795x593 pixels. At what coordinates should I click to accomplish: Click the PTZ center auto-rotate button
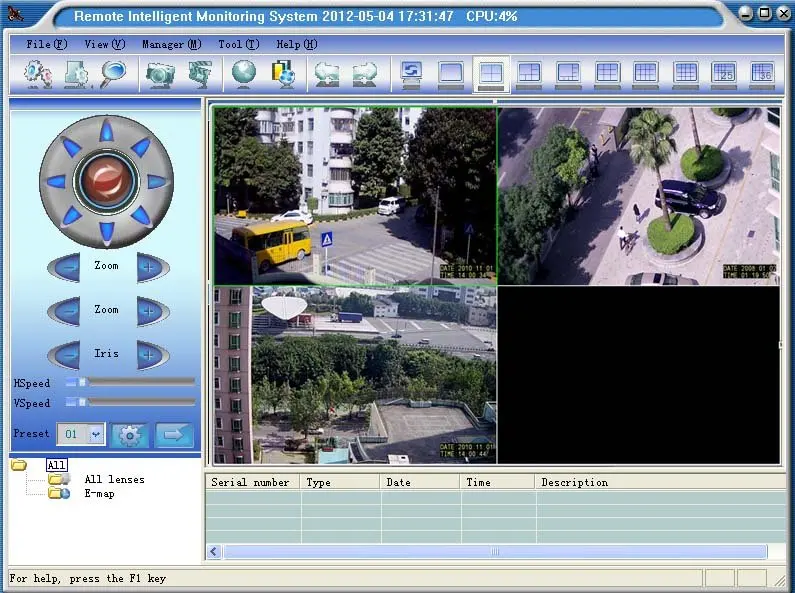click(106, 181)
